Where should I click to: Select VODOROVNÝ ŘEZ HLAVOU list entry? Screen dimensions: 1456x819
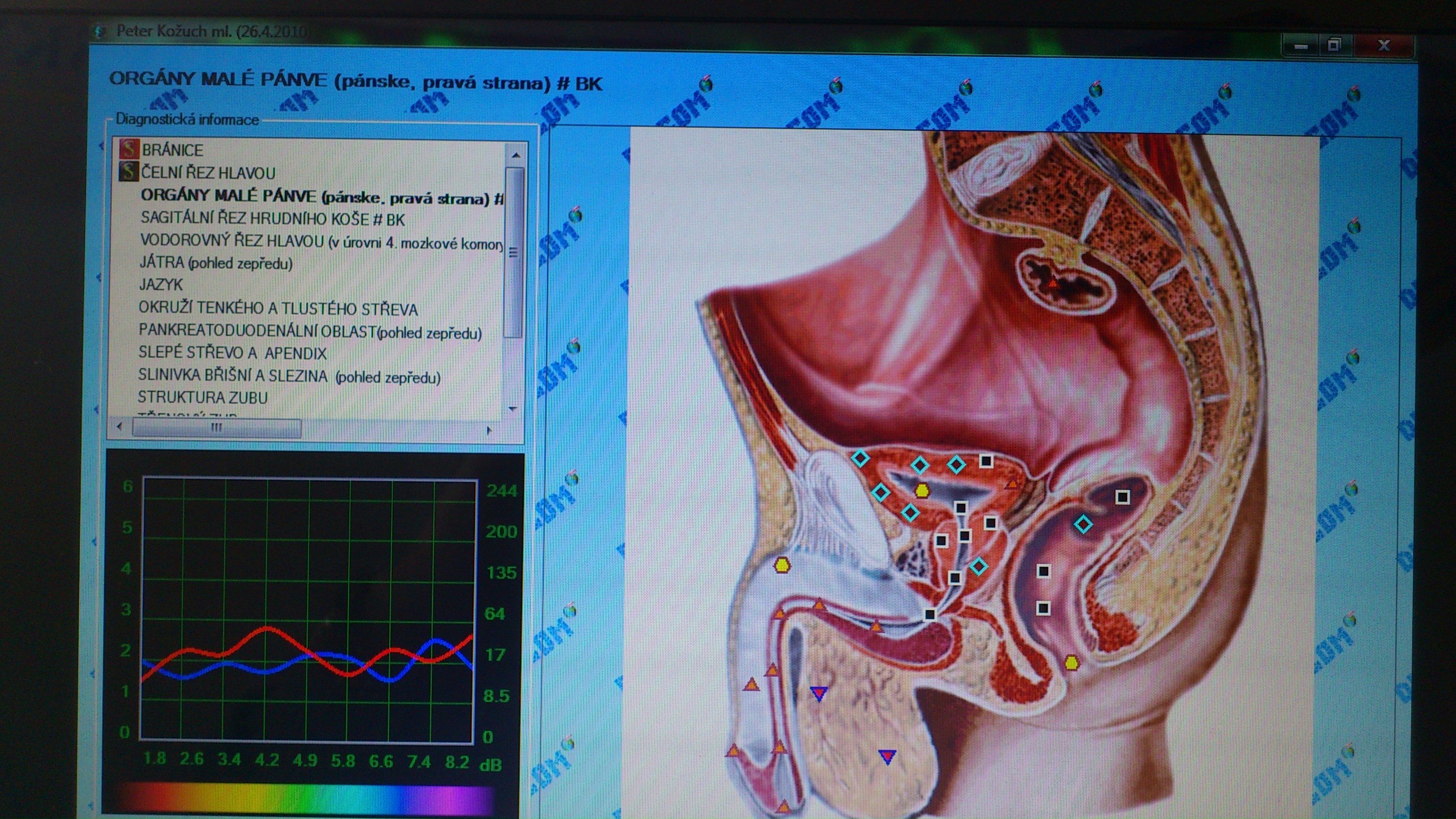[321, 241]
